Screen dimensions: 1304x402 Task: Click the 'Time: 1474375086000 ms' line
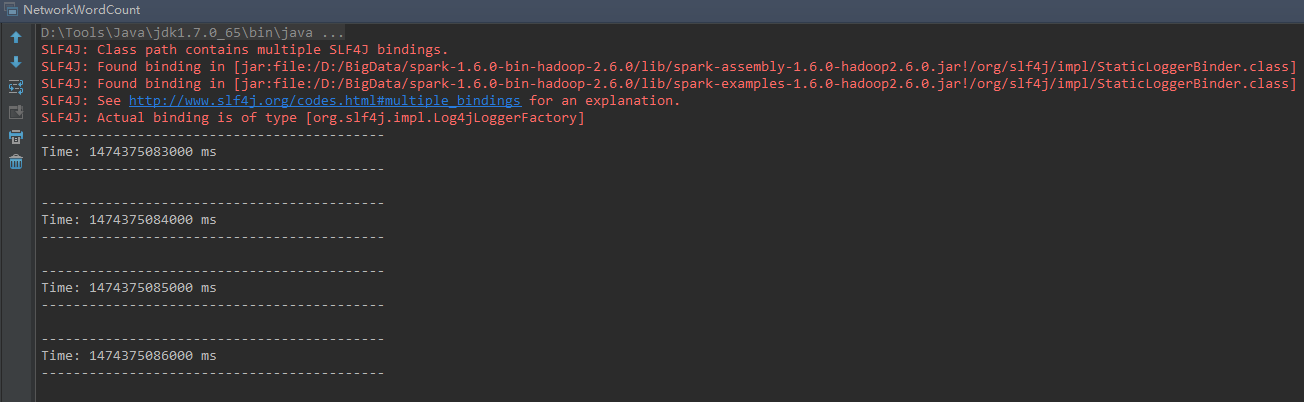pos(129,356)
